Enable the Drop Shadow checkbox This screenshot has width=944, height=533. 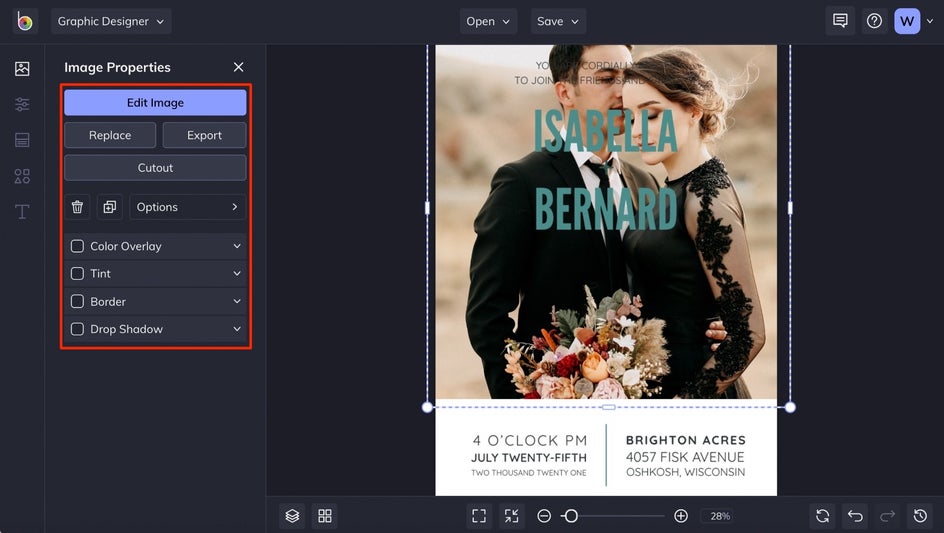coord(77,329)
